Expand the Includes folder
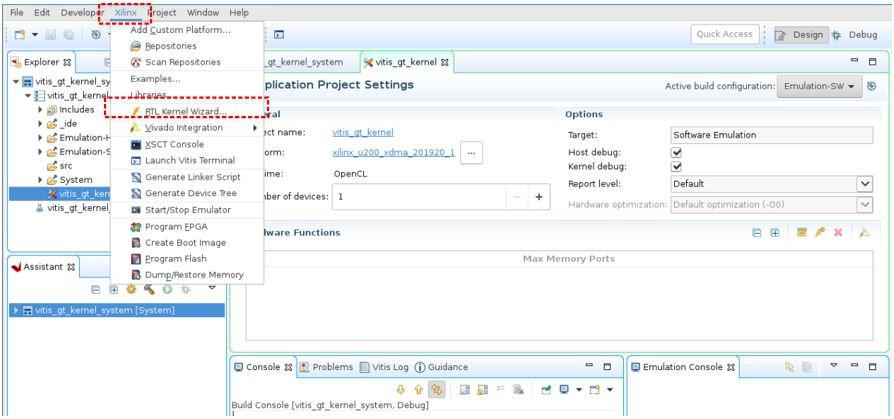The height and width of the screenshot is (419, 894). point(40,109)
